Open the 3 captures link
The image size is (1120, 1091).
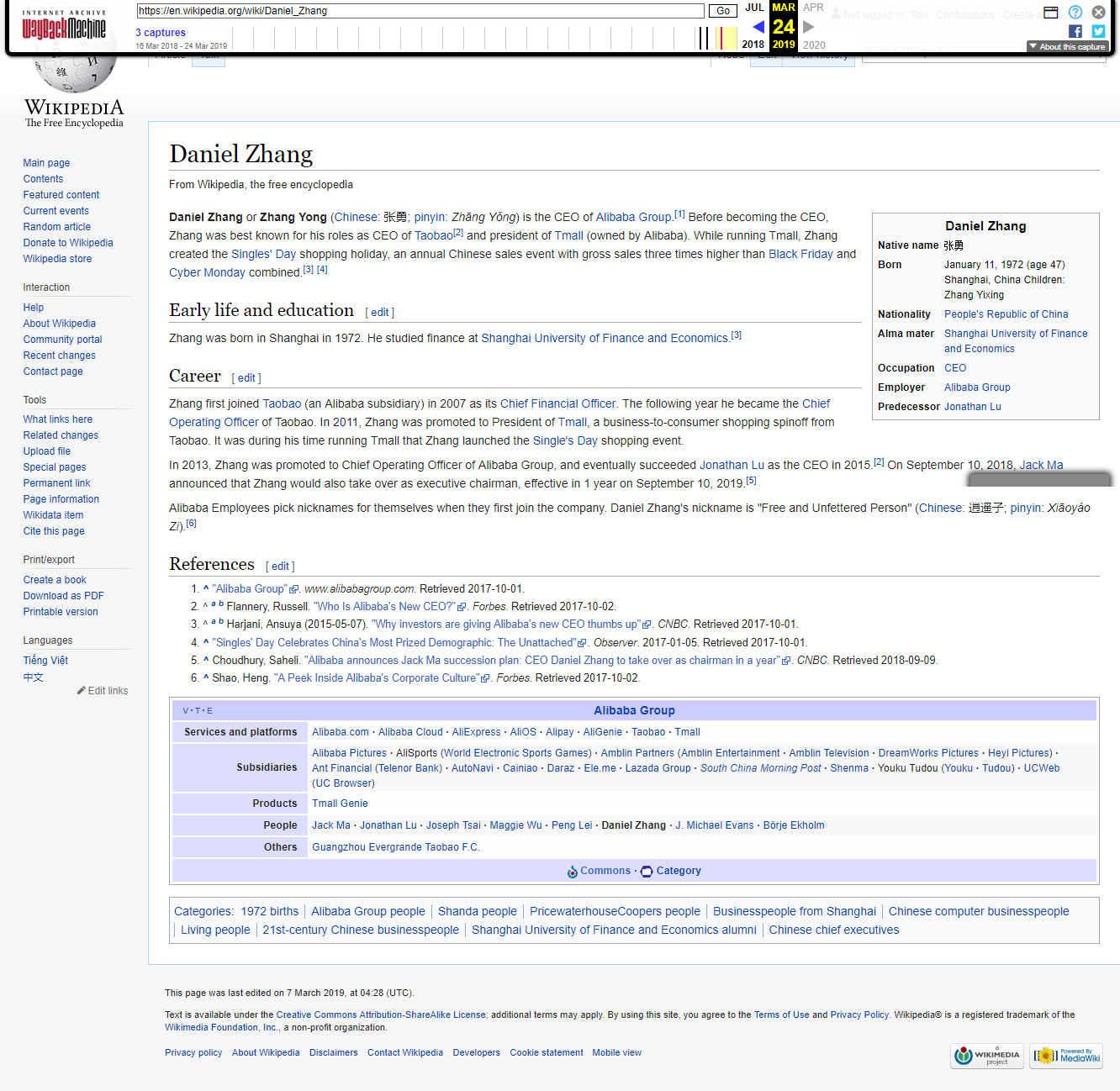[x=161, y=33]
